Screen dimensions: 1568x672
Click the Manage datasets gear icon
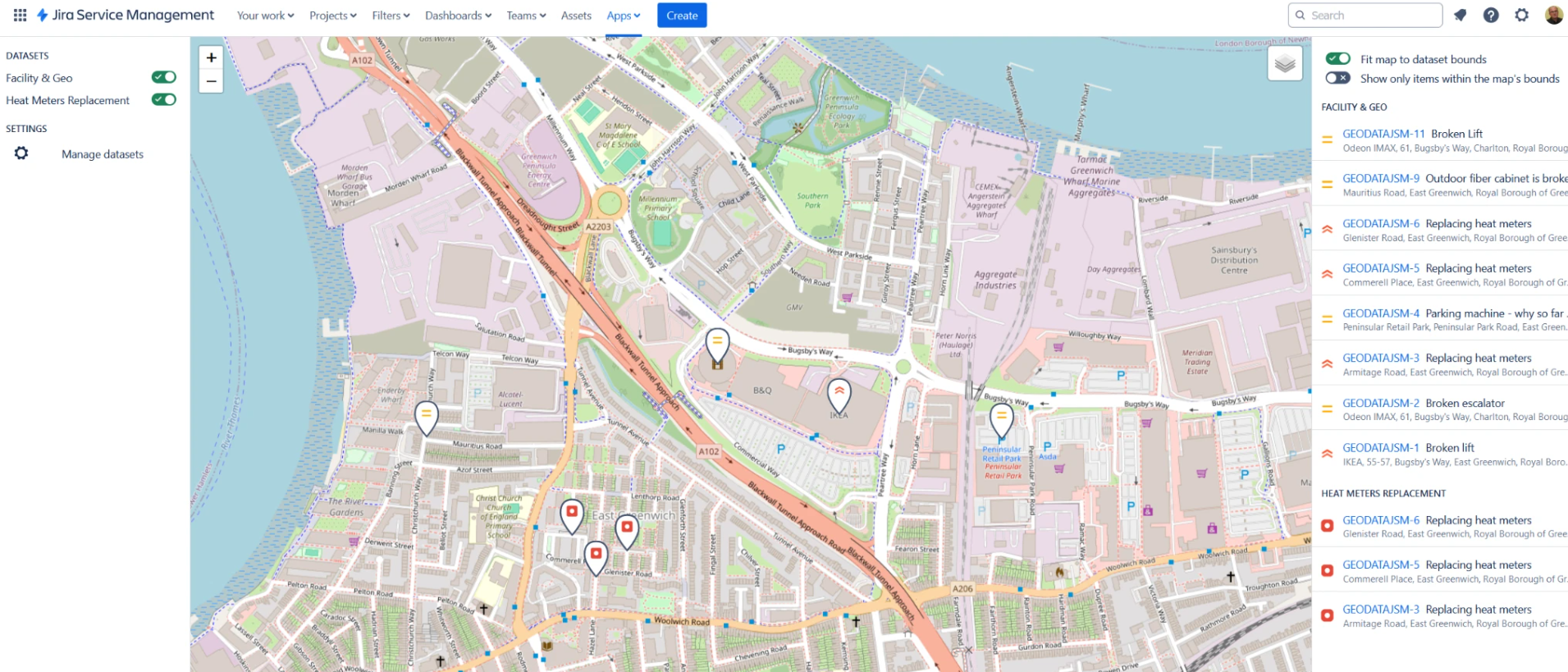[21, 153]
